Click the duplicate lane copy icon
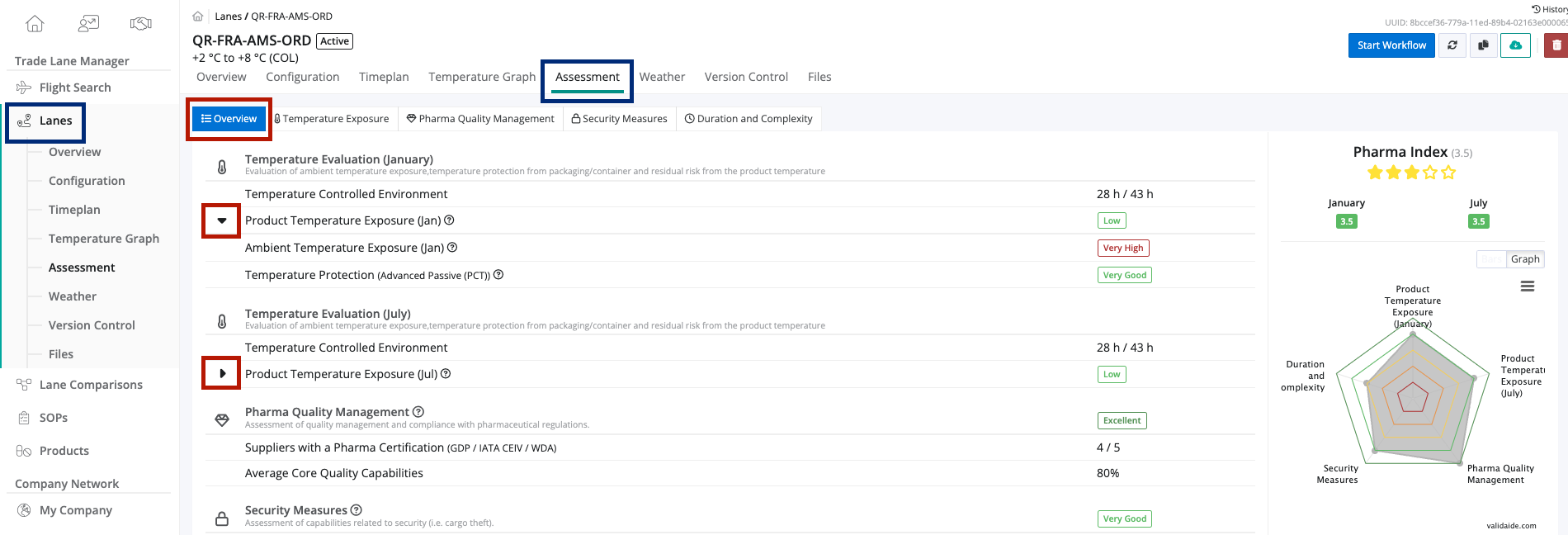Screen dimensions: 1568x535 pyautogui.click(x=1484, y=45)
